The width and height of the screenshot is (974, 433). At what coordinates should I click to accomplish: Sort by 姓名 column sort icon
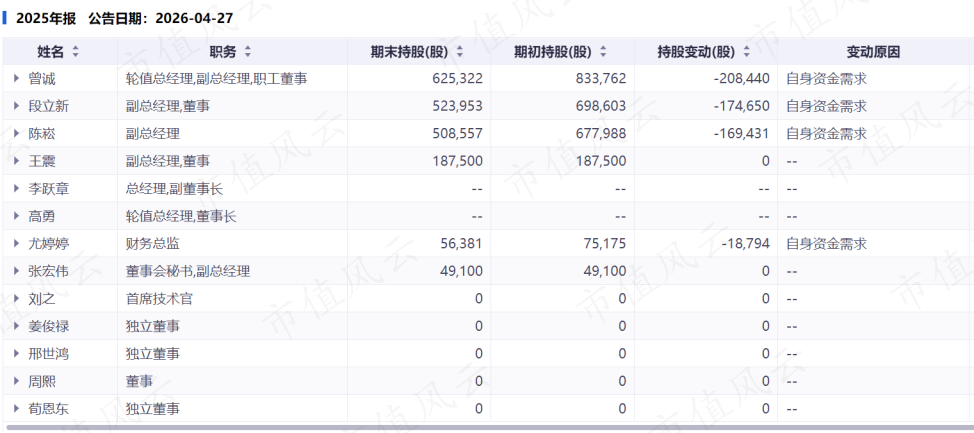[76, 52]
